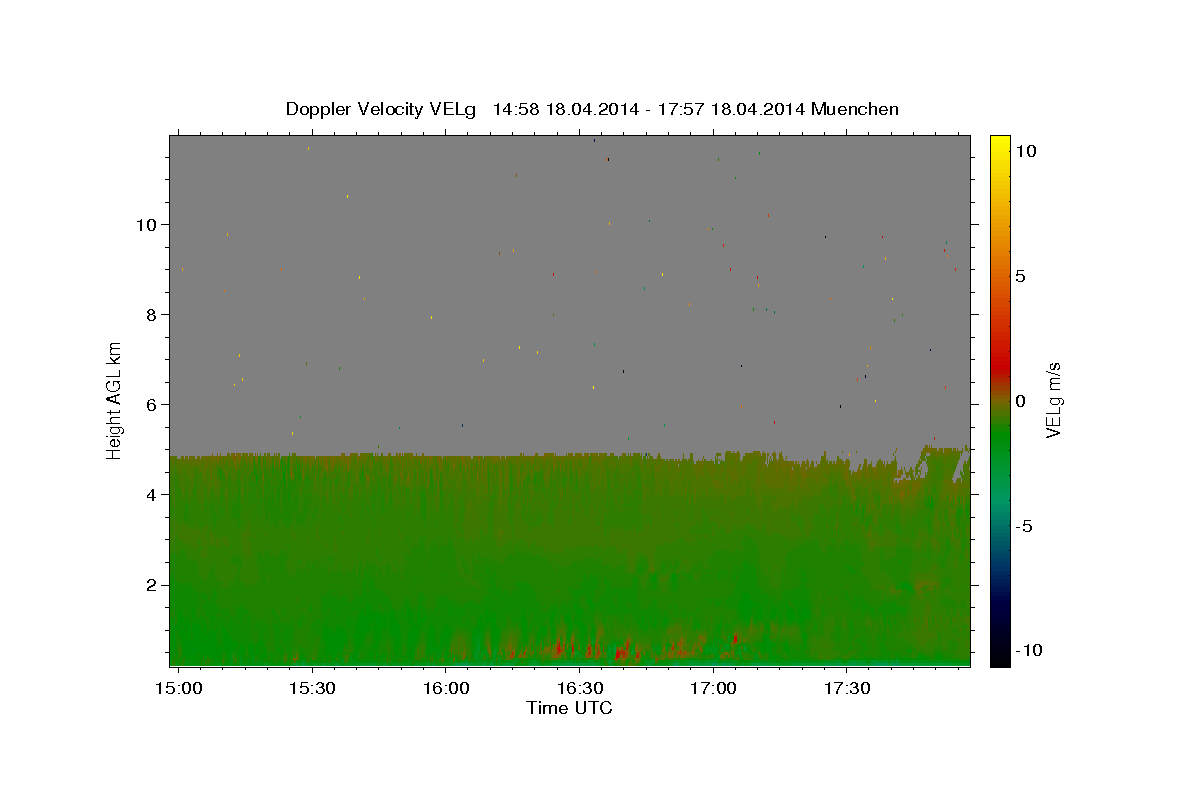1200x800 pixels.
Task: Click the colorbar value 0
Action: (1021, 401)
